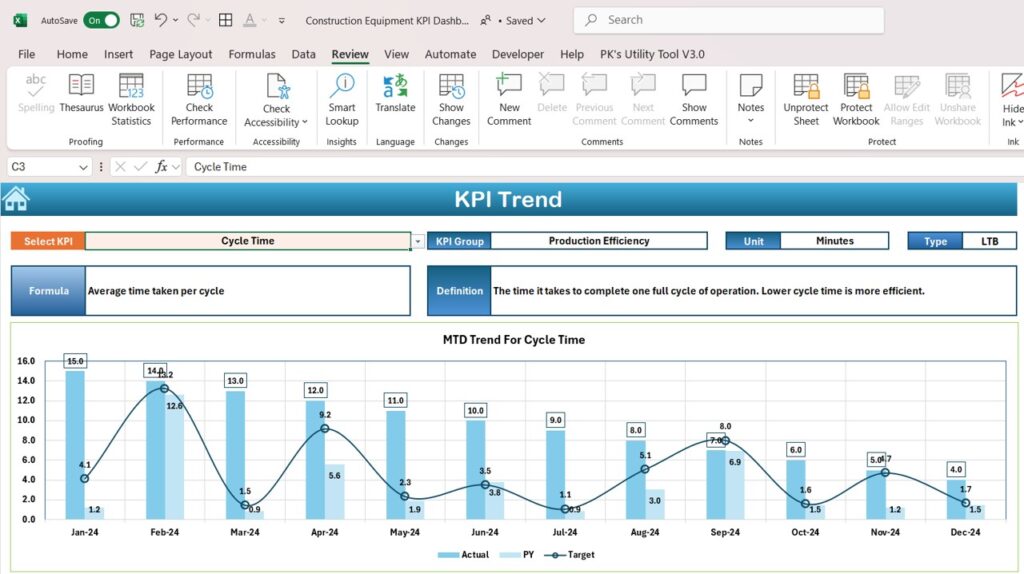Click the Name Box showing C3
The height and width of the screenshot is (574, 1024).
tap(42, 167)
